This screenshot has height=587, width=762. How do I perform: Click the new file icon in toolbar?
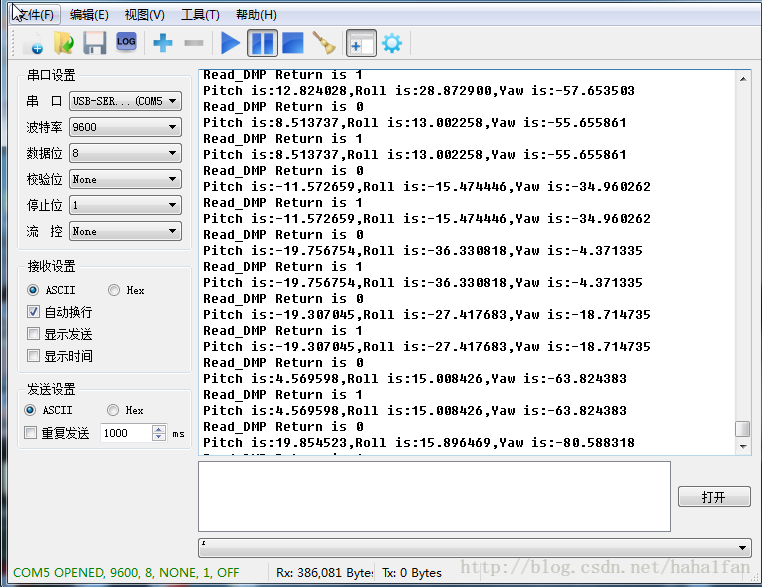[34, 43]
